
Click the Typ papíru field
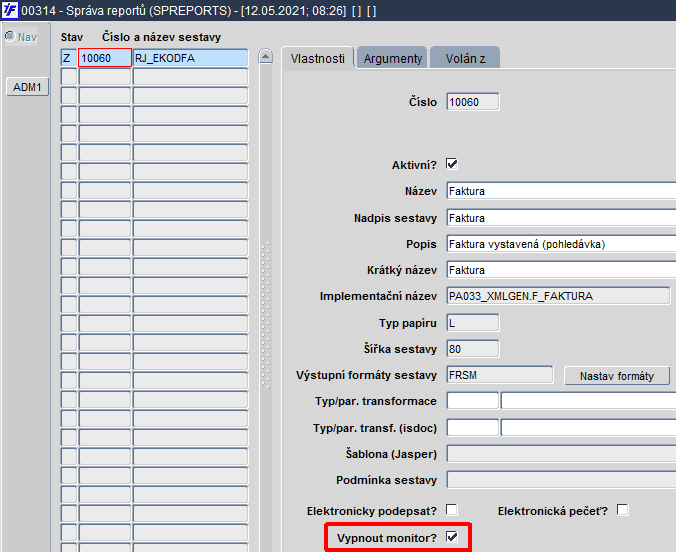(x=473, y=323)
